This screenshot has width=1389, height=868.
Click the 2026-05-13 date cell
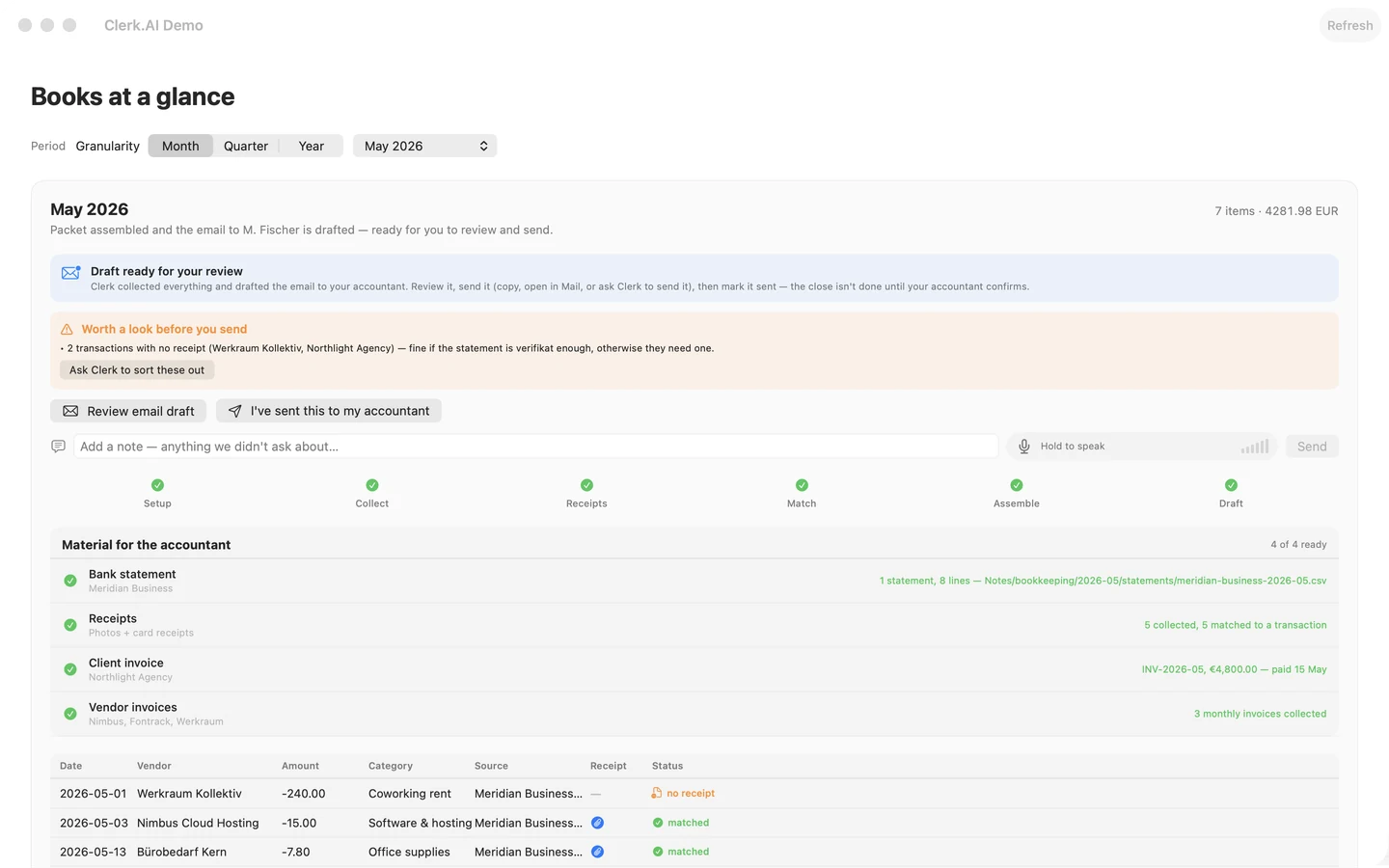pos(93,852)
